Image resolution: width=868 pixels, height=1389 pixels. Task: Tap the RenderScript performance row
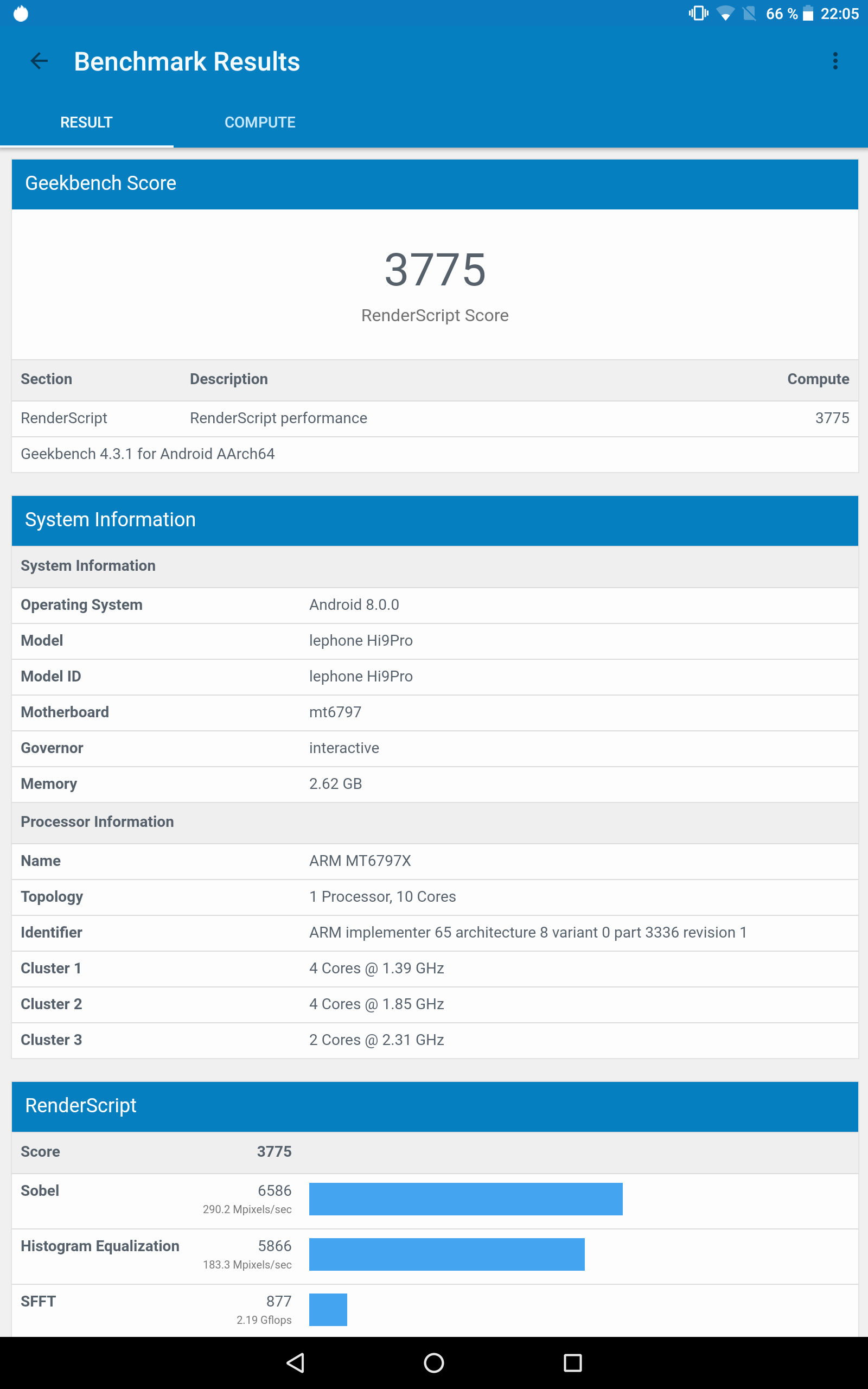(435, 418)
